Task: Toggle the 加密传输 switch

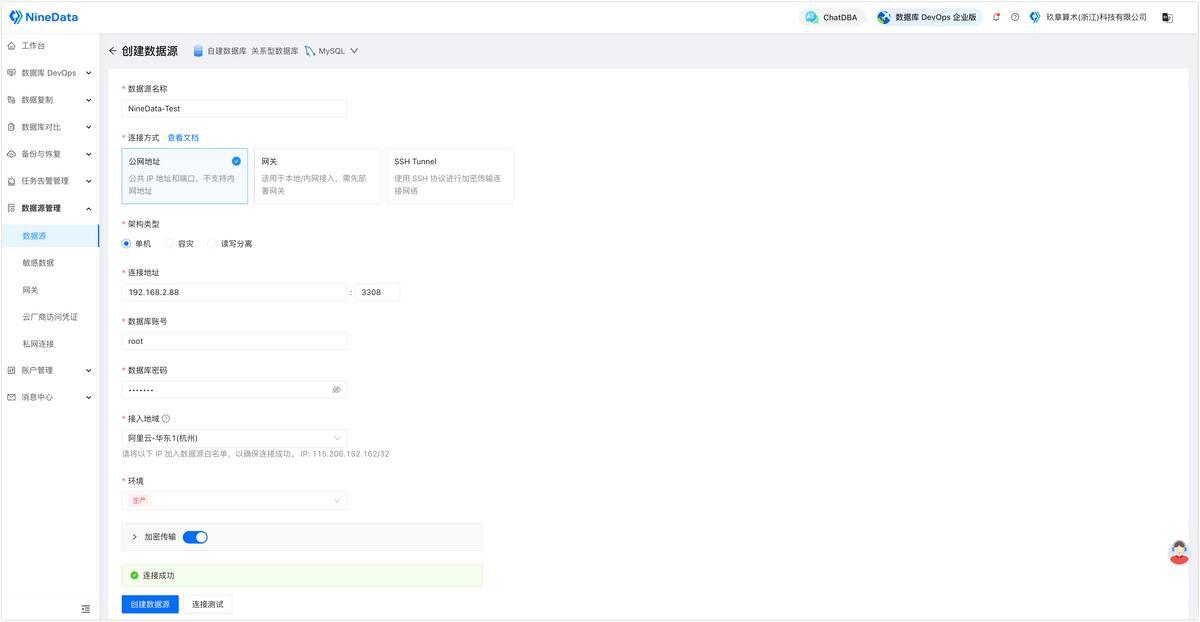Action: point(195,537)
